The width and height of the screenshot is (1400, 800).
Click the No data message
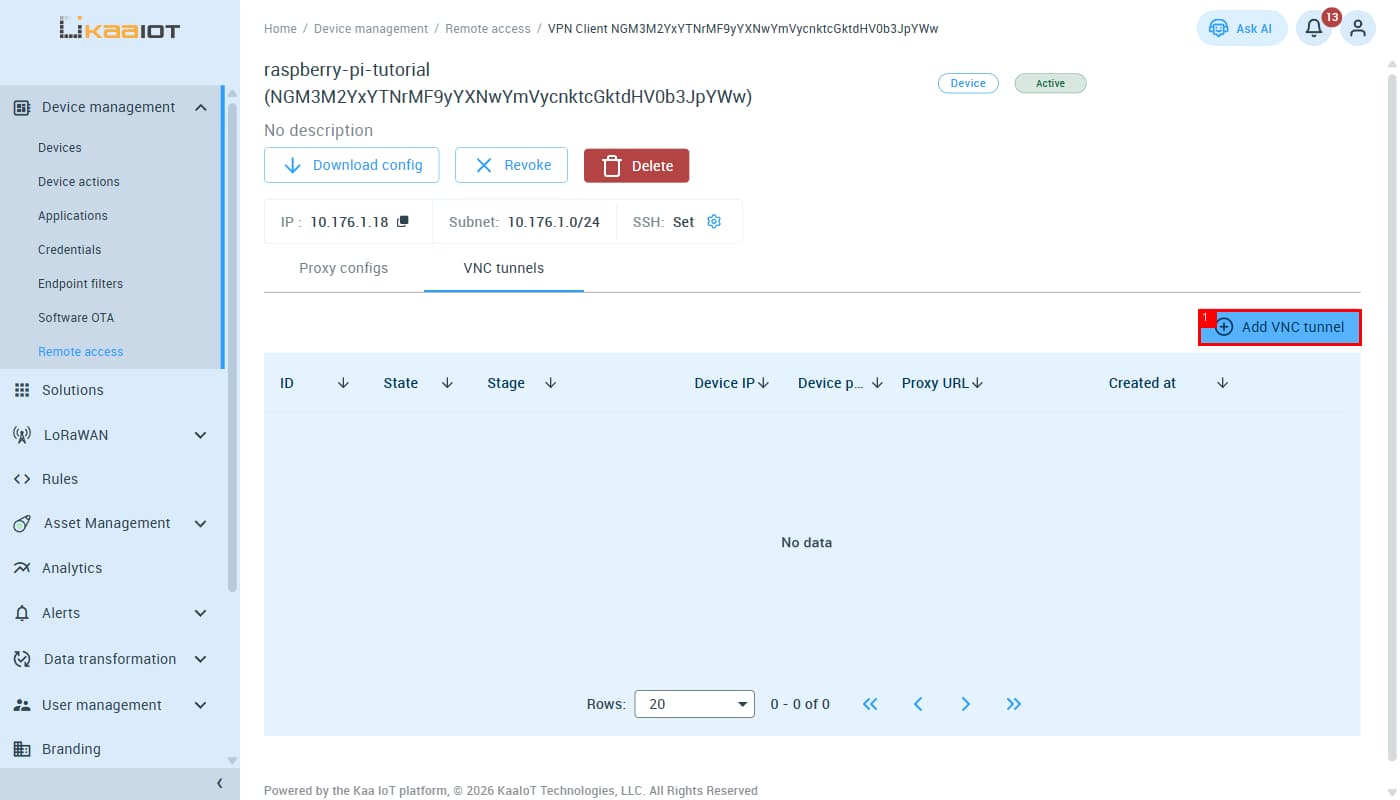pyautogui.click(x=806, y=543)
